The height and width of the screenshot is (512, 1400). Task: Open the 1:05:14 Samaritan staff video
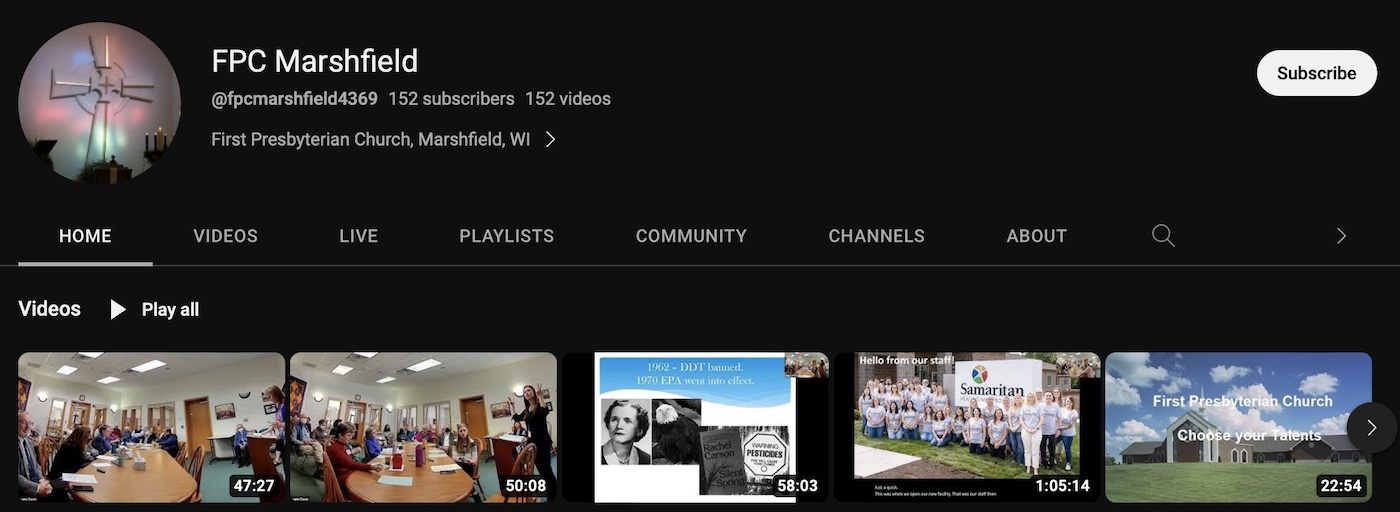pos(967,427)
